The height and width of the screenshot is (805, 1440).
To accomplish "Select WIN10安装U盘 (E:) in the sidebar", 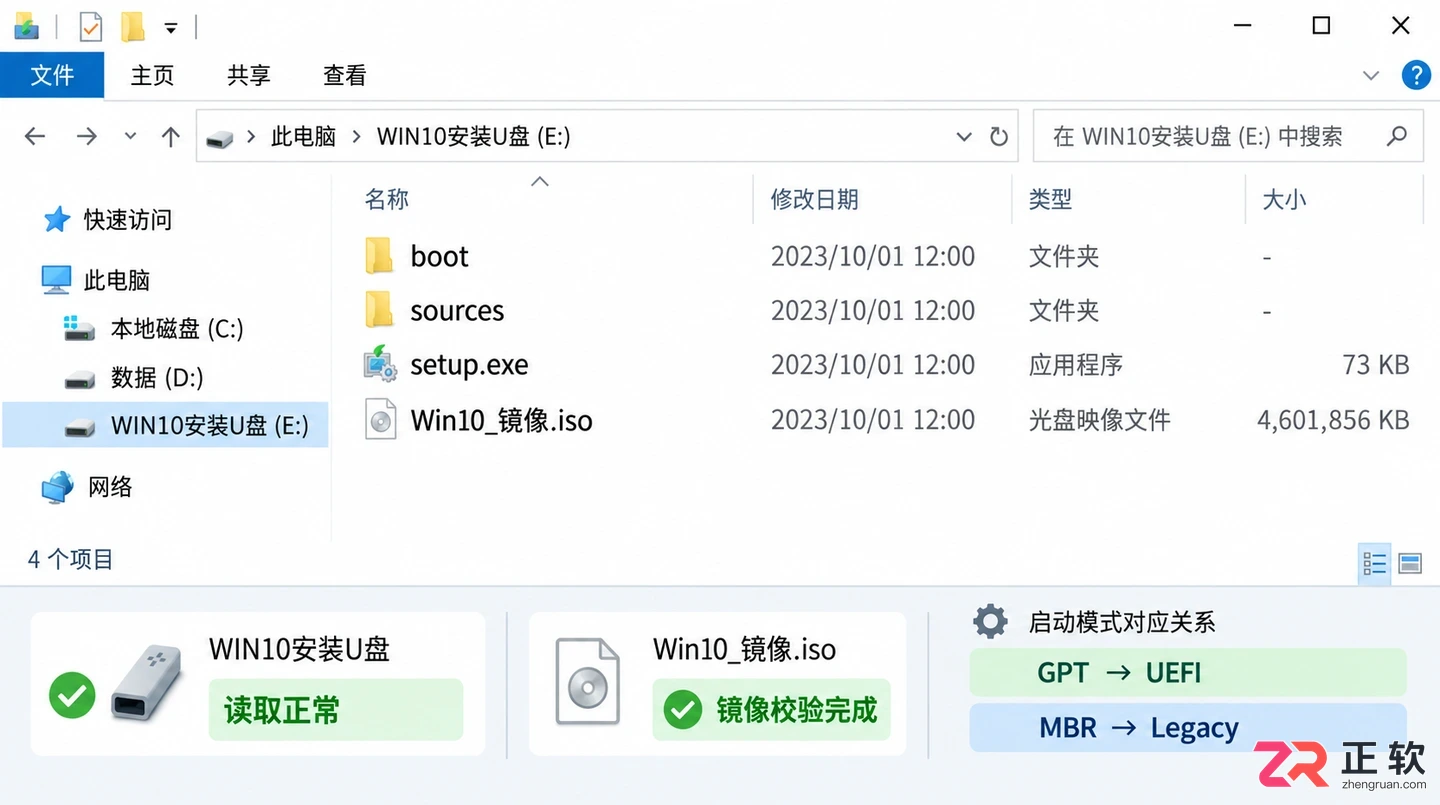I will [x=165, y=425].
